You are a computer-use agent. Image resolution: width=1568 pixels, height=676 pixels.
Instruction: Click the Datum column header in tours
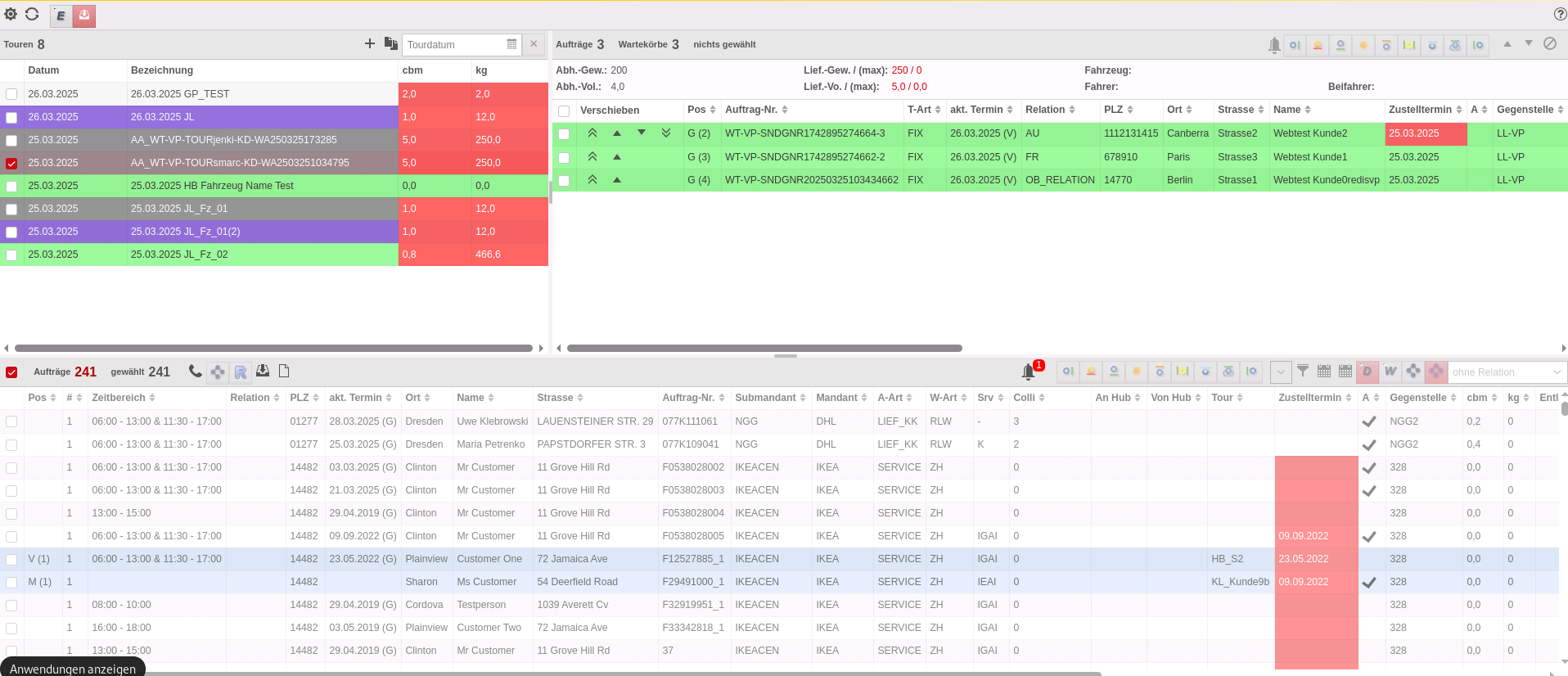tap(43, 70)
